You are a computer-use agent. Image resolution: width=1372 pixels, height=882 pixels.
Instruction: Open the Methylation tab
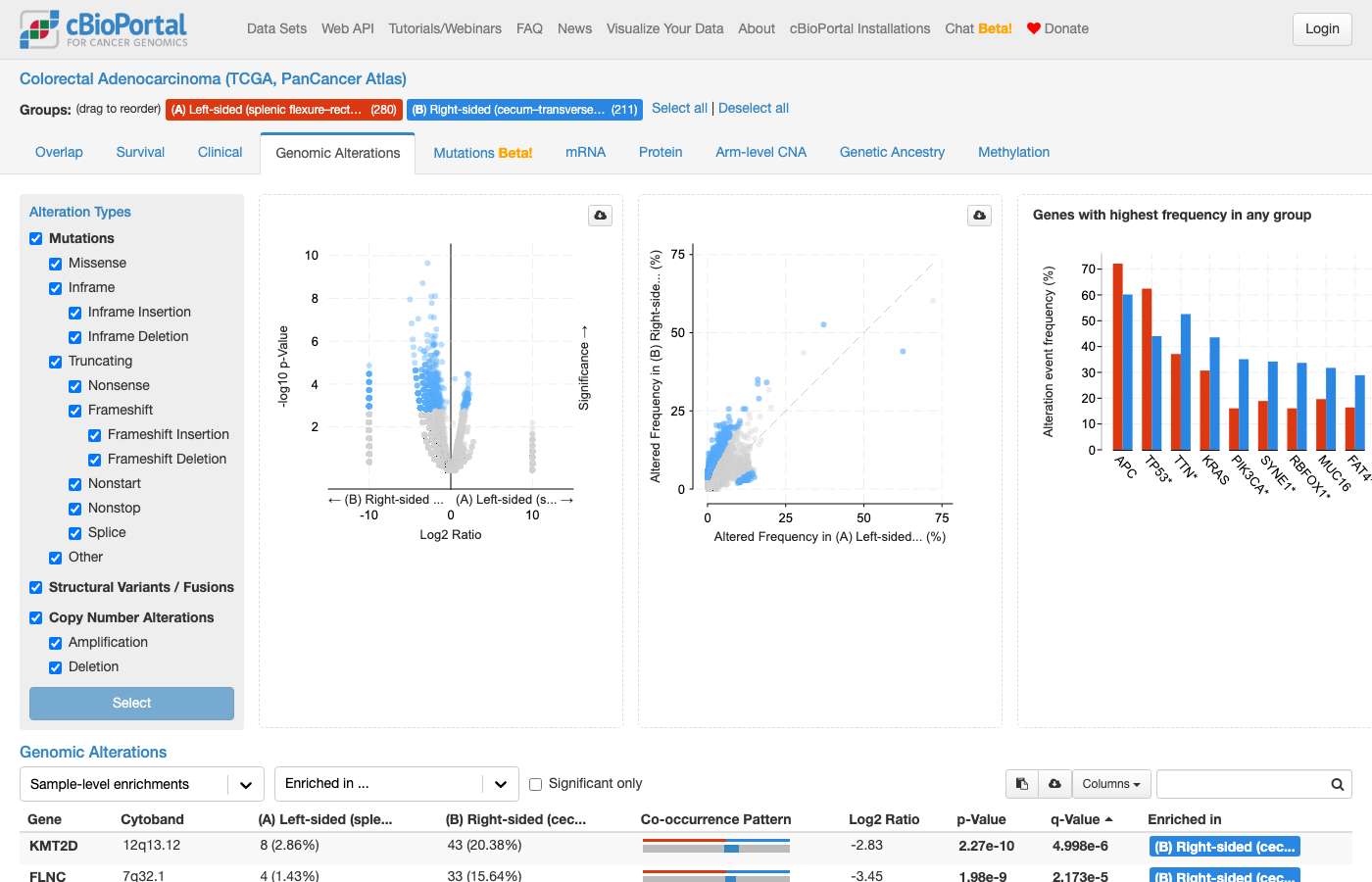tap(1014, 152)
